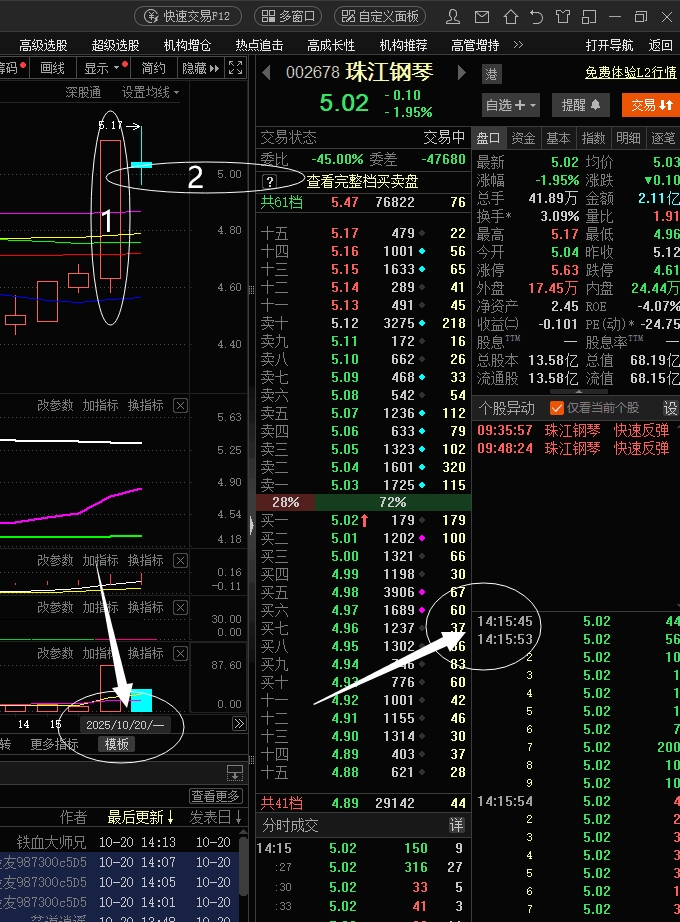Expand 隐藏 double-arrow control
Image resolution: width=680 pixels, height=922 pixels.
201,68
